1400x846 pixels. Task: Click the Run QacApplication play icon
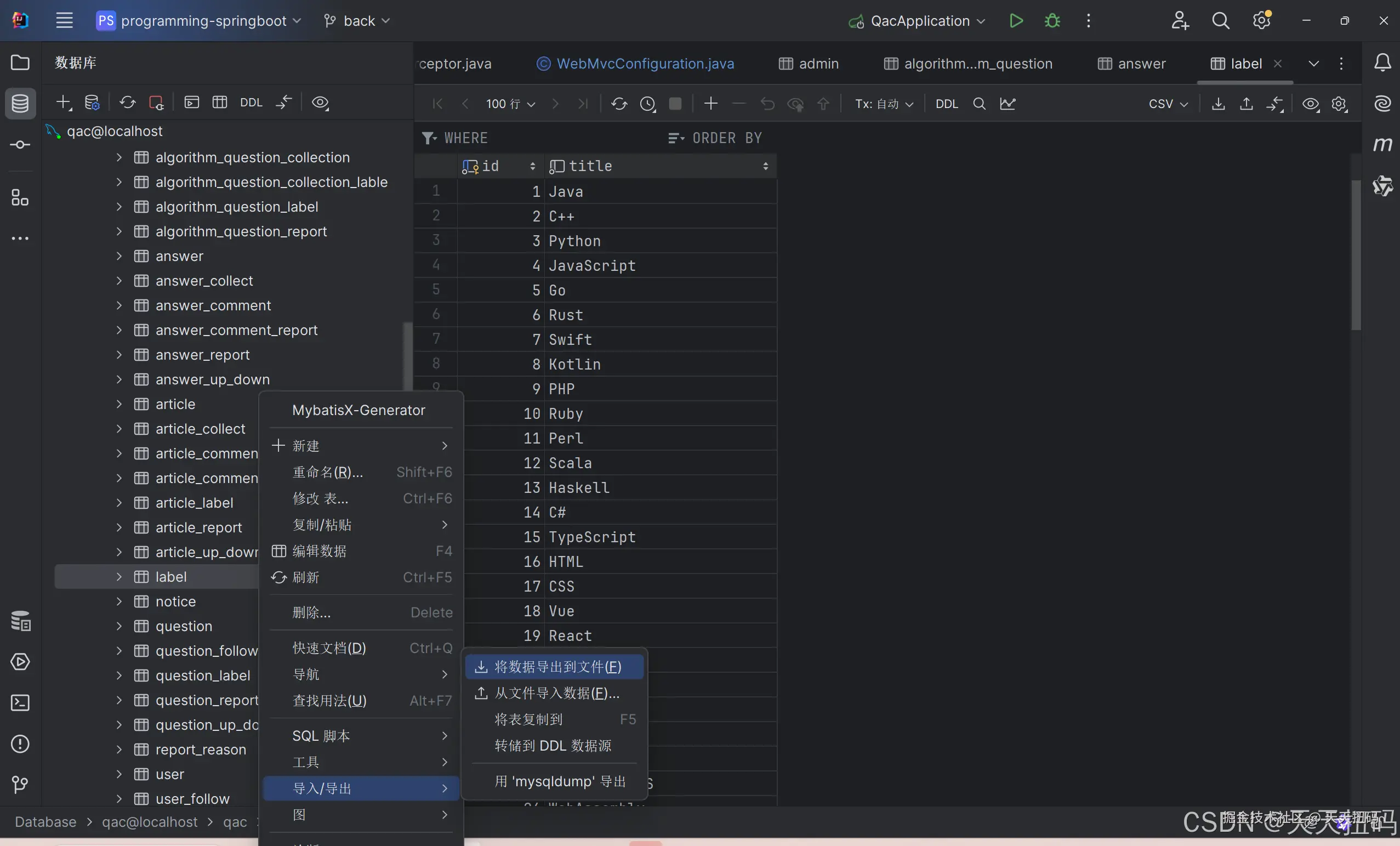(1016, 21)
